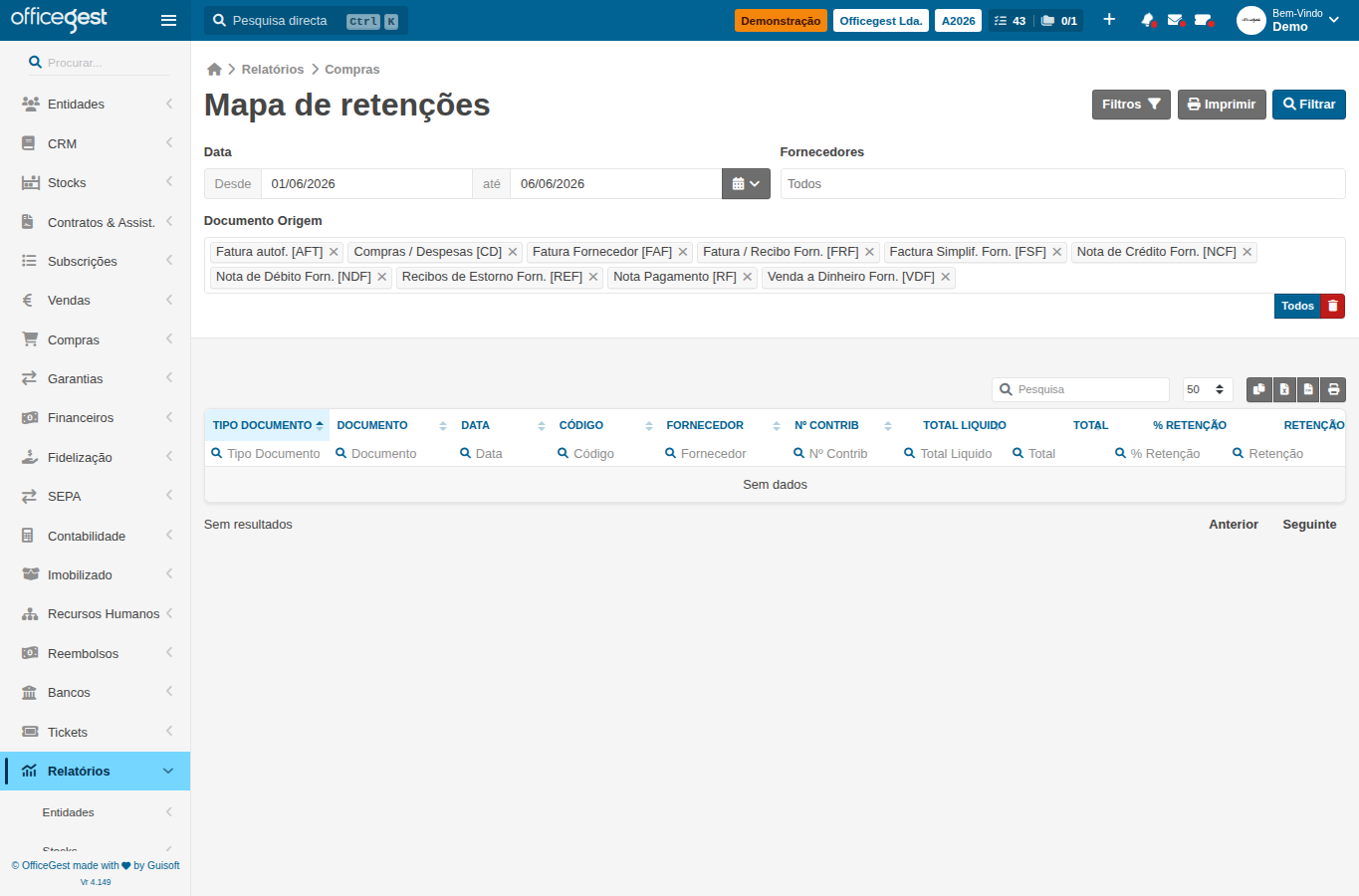Click the Fornecedores Todos field
The image size is (1359, 896).
coord(1062,183)
